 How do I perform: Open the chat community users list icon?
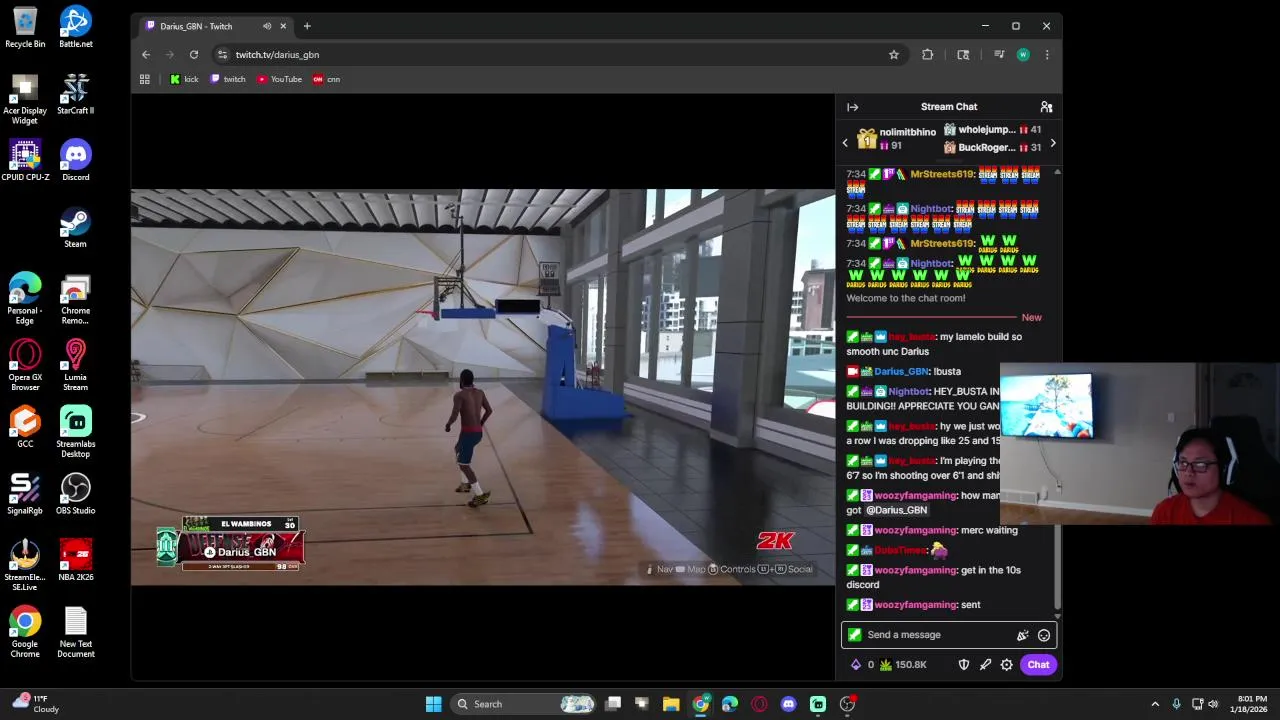[1046, 107]
